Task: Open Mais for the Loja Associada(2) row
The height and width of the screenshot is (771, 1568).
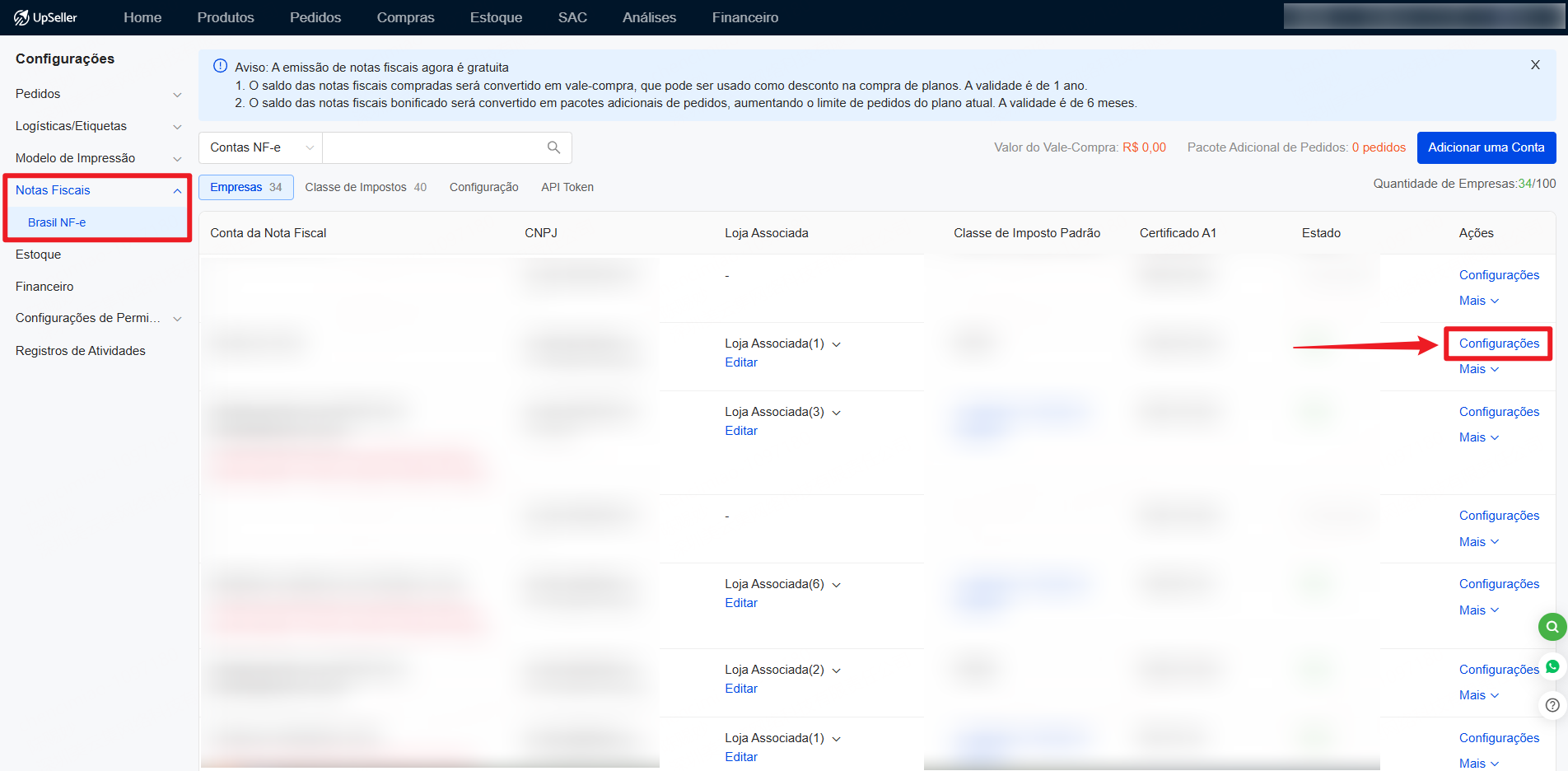Action: click(x=1479, y=695)
